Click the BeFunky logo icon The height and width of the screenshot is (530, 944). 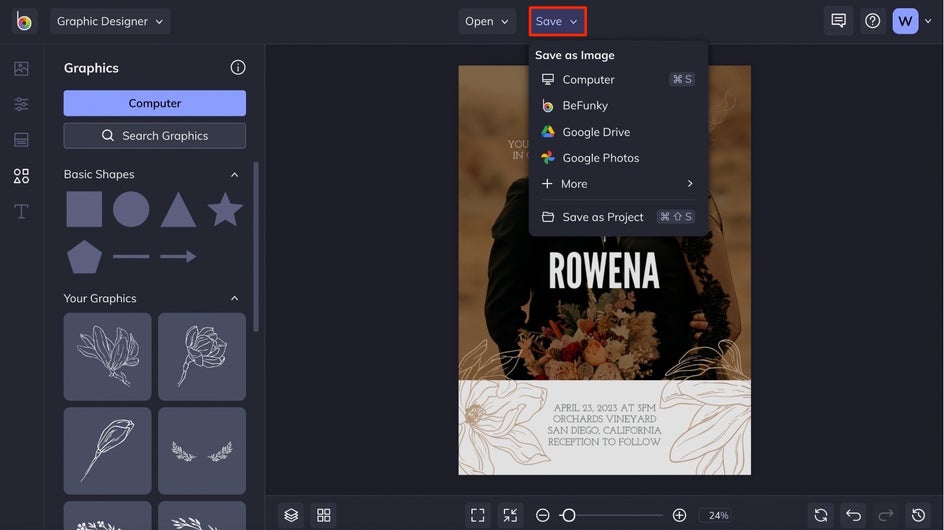(x=23, y=21)
